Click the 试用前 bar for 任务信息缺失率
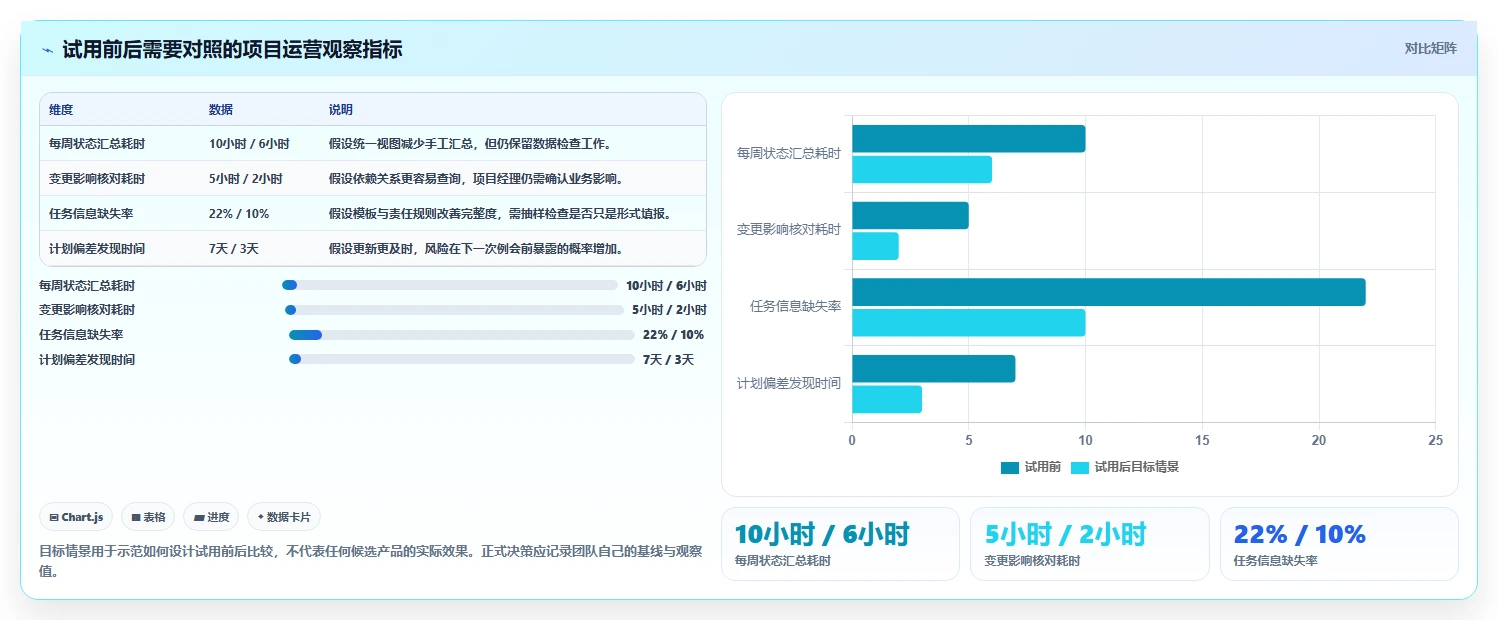The width and height of the screenshot is (1498, 620). click(1108, 292)
